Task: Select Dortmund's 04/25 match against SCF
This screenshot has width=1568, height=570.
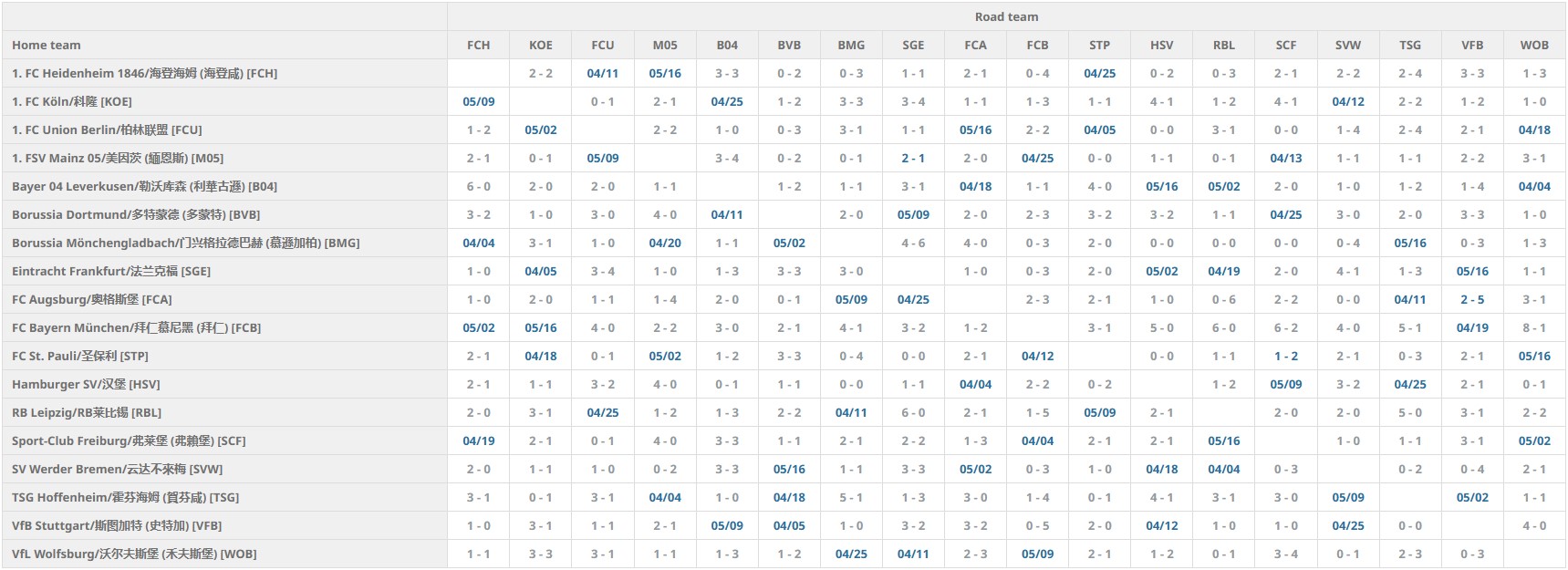Action: 1285,214
